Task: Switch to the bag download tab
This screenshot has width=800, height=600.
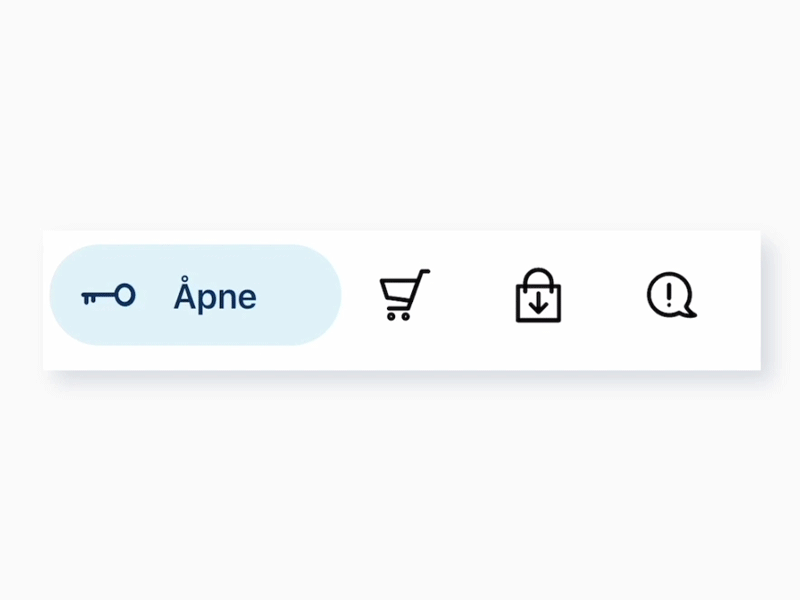Action: tap(538, 296)
